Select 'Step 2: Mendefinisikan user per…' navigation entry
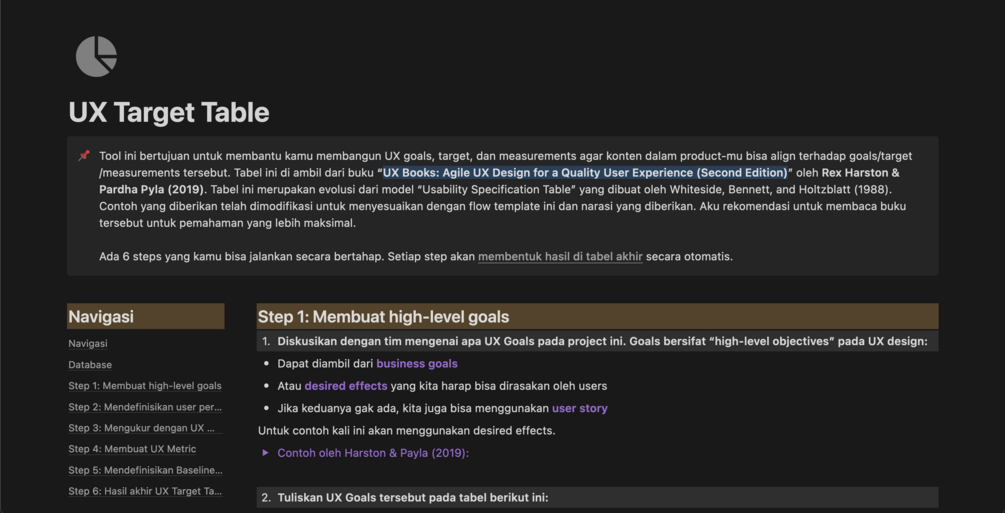The image size is (1005, 513). click(x=145, y=407)
